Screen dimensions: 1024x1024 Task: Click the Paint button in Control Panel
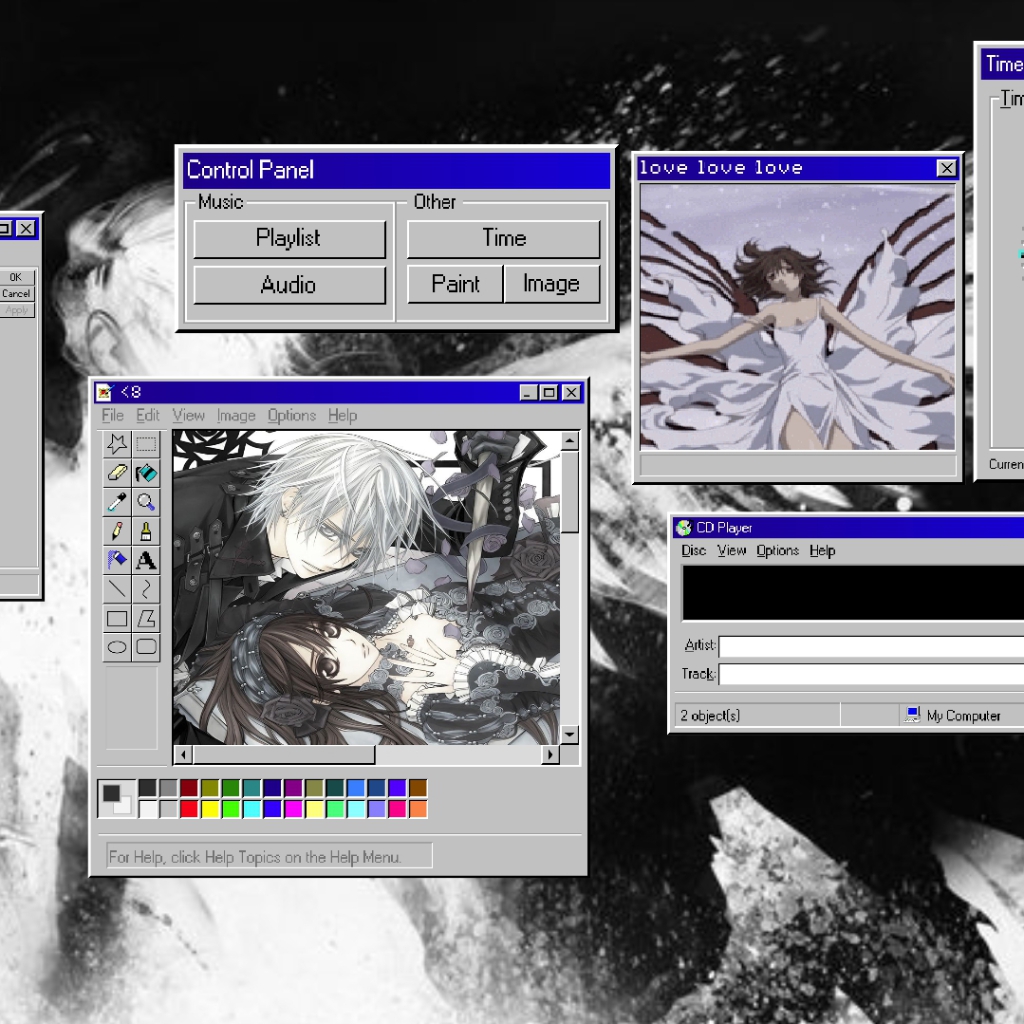coord(455,284)
